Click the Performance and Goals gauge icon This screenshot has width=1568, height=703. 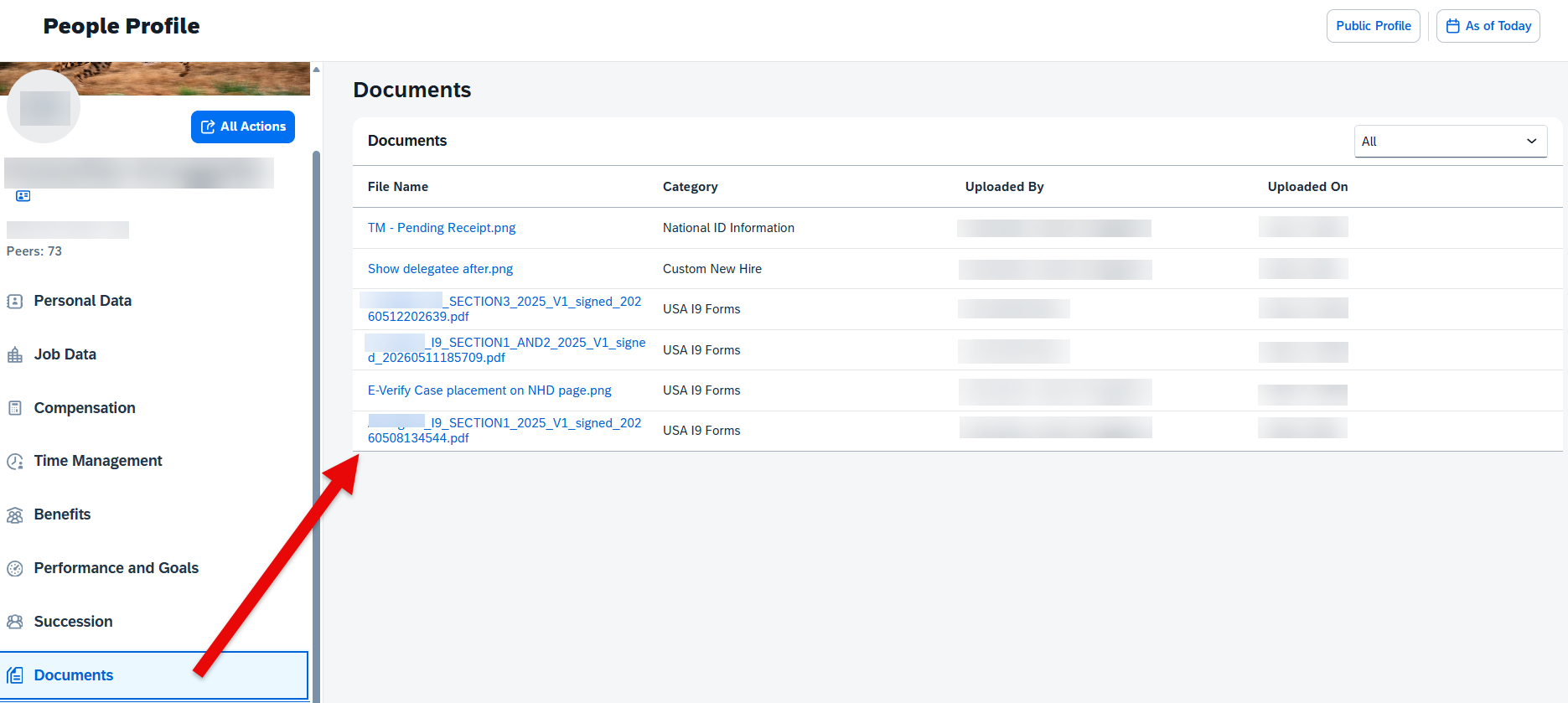pyautogui.click(x=15, y=569)
